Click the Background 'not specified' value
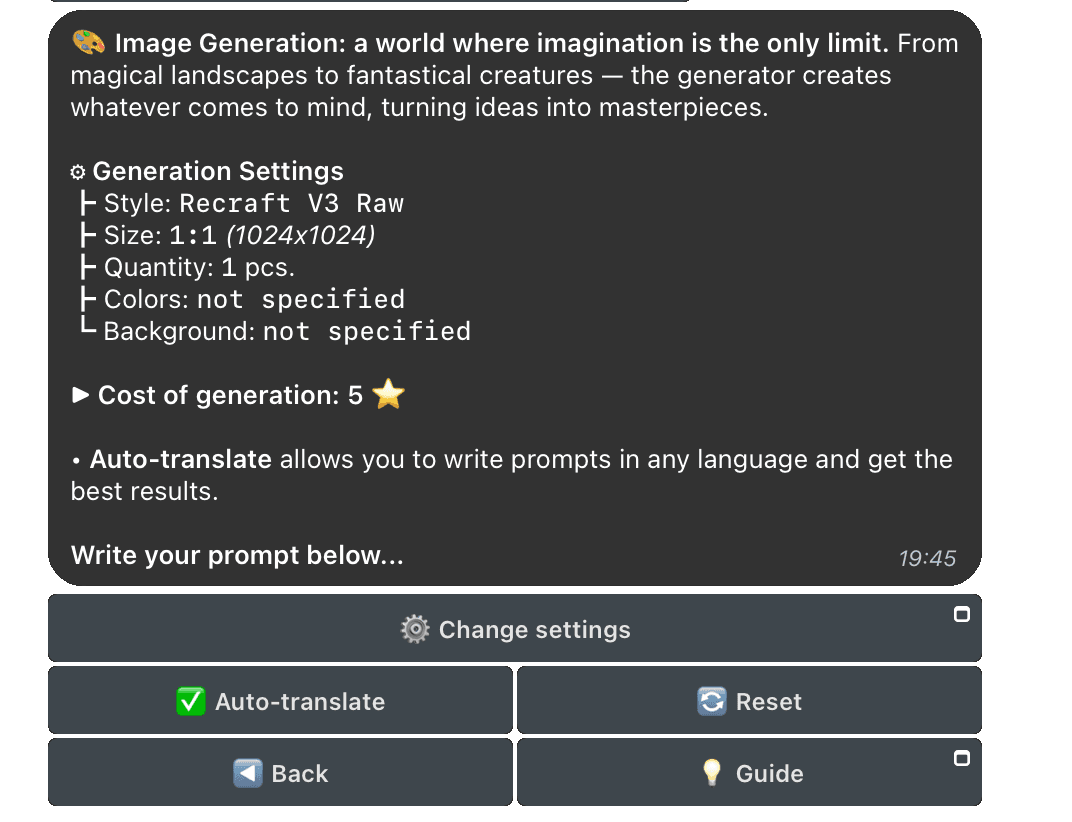 click(366, 332)
